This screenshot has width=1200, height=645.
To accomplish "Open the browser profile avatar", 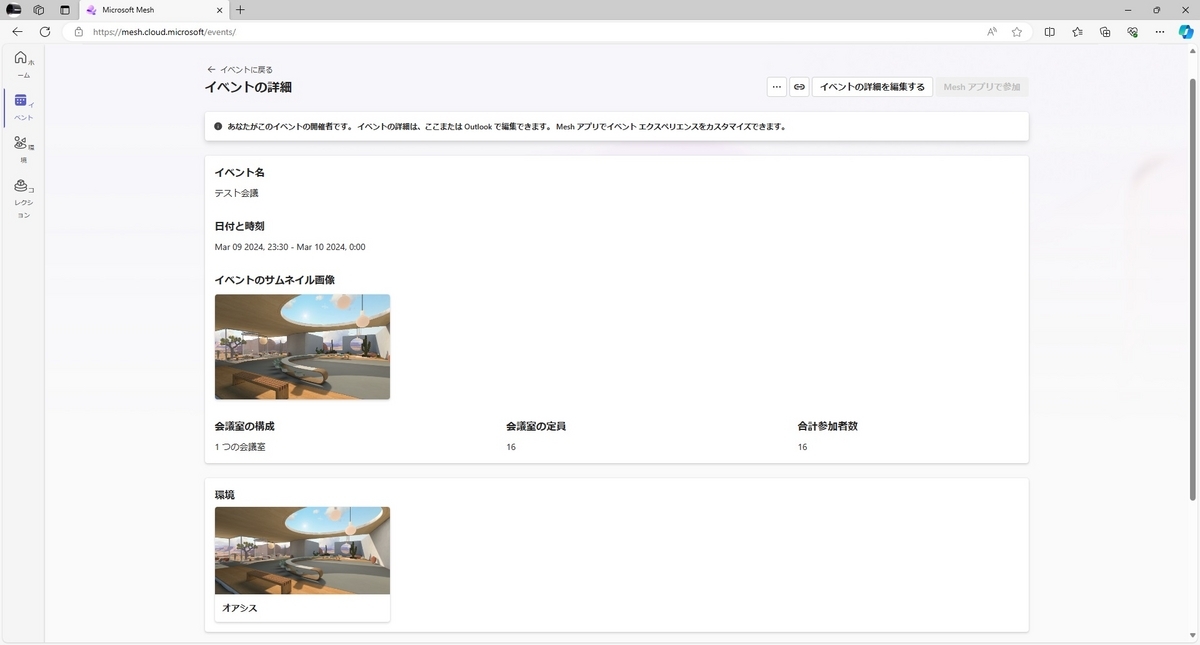I will (14, 10).
